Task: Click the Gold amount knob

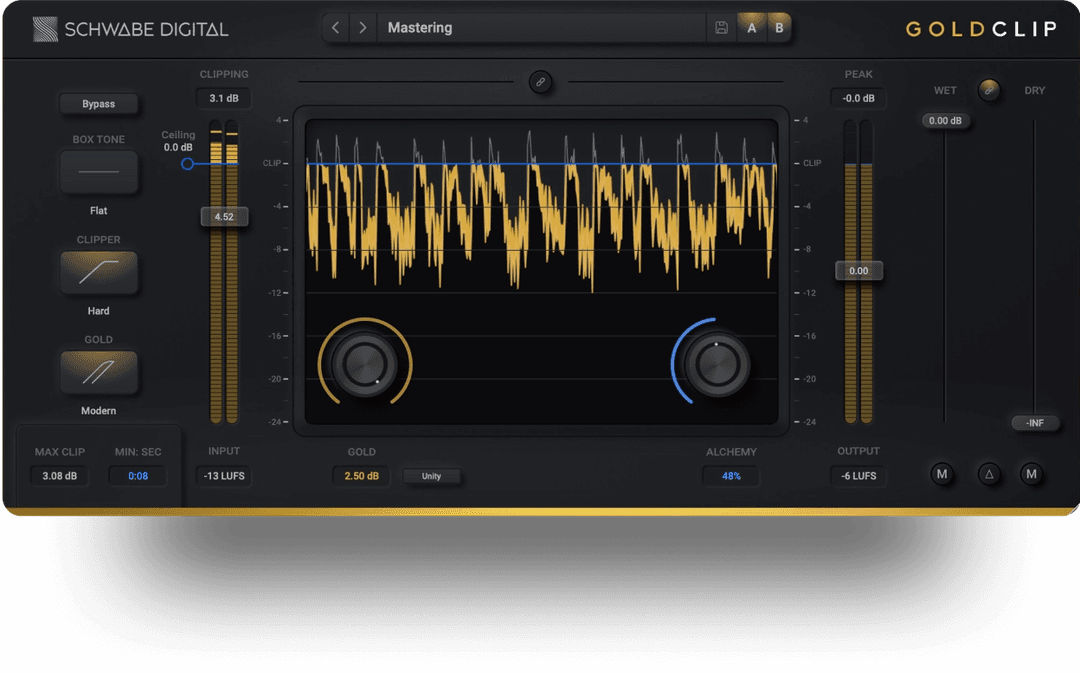Action: click(x=364, y=363)
